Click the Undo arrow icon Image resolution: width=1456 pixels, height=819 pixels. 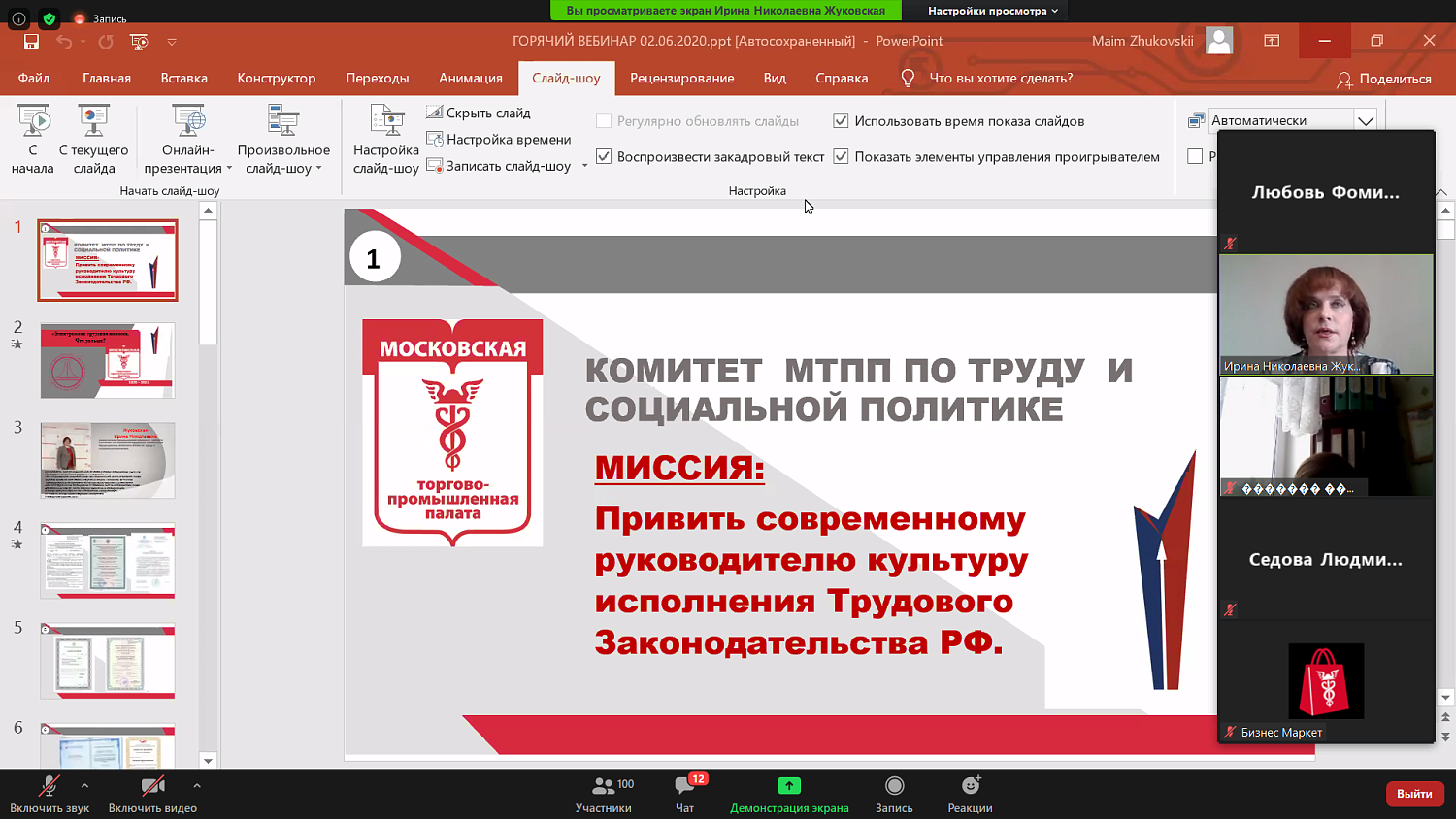(64, 41)
